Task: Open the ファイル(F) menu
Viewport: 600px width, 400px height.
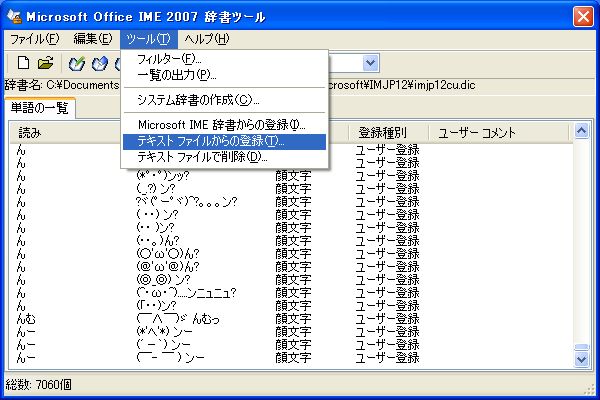Action: [34, 39]
